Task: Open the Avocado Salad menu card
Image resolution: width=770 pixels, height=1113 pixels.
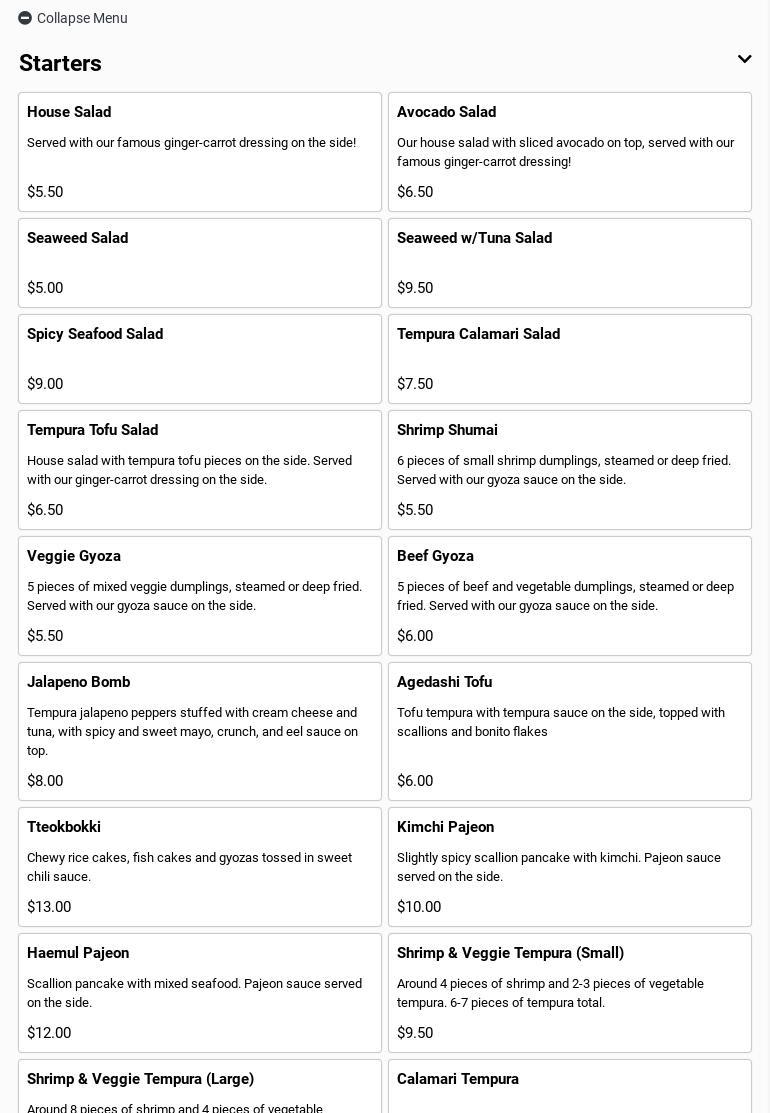Action: tap(570, 152)
